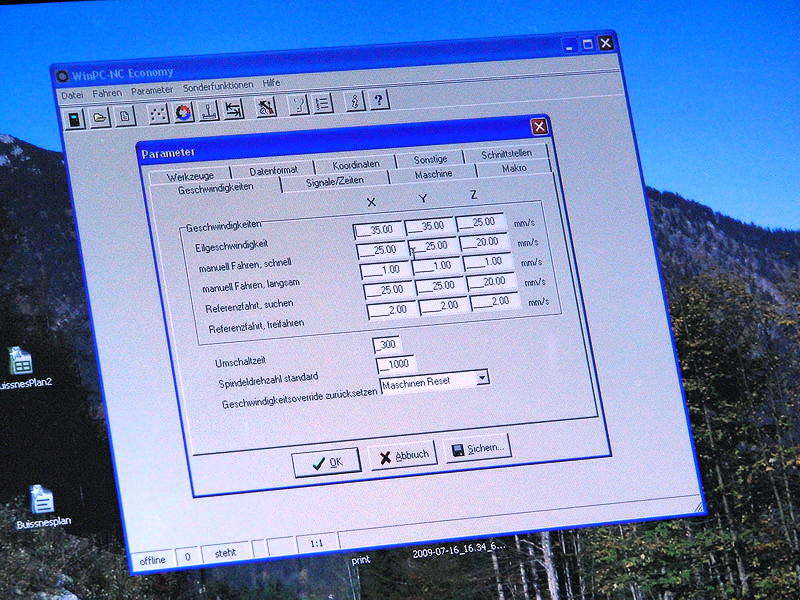The width and height of the screenshot is (800, 600).
Task: Switch to the Schnittstellen tab
Action: pyautogui.click(x=506, y=154)
